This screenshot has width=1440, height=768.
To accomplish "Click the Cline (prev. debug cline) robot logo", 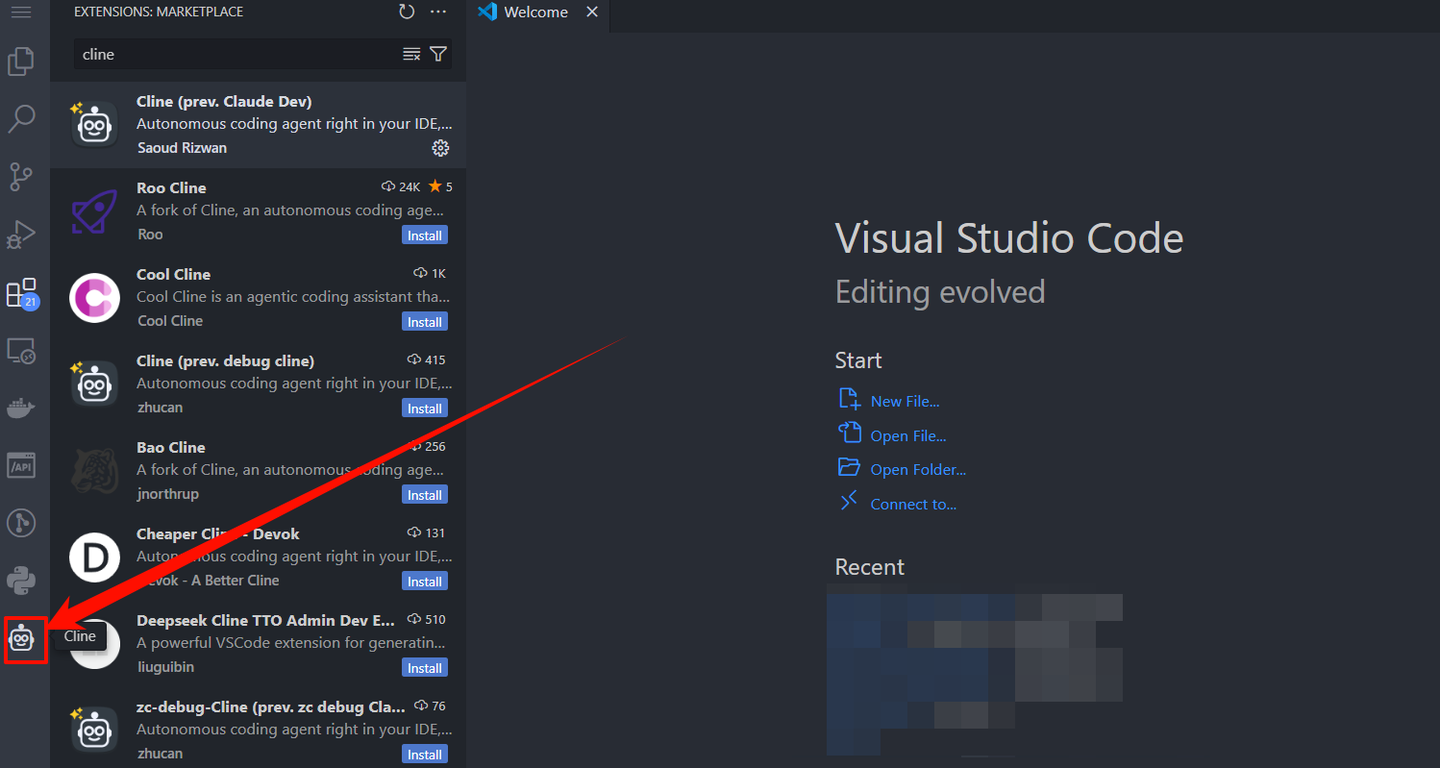I will pyautogui.click(x=94, y=384).
